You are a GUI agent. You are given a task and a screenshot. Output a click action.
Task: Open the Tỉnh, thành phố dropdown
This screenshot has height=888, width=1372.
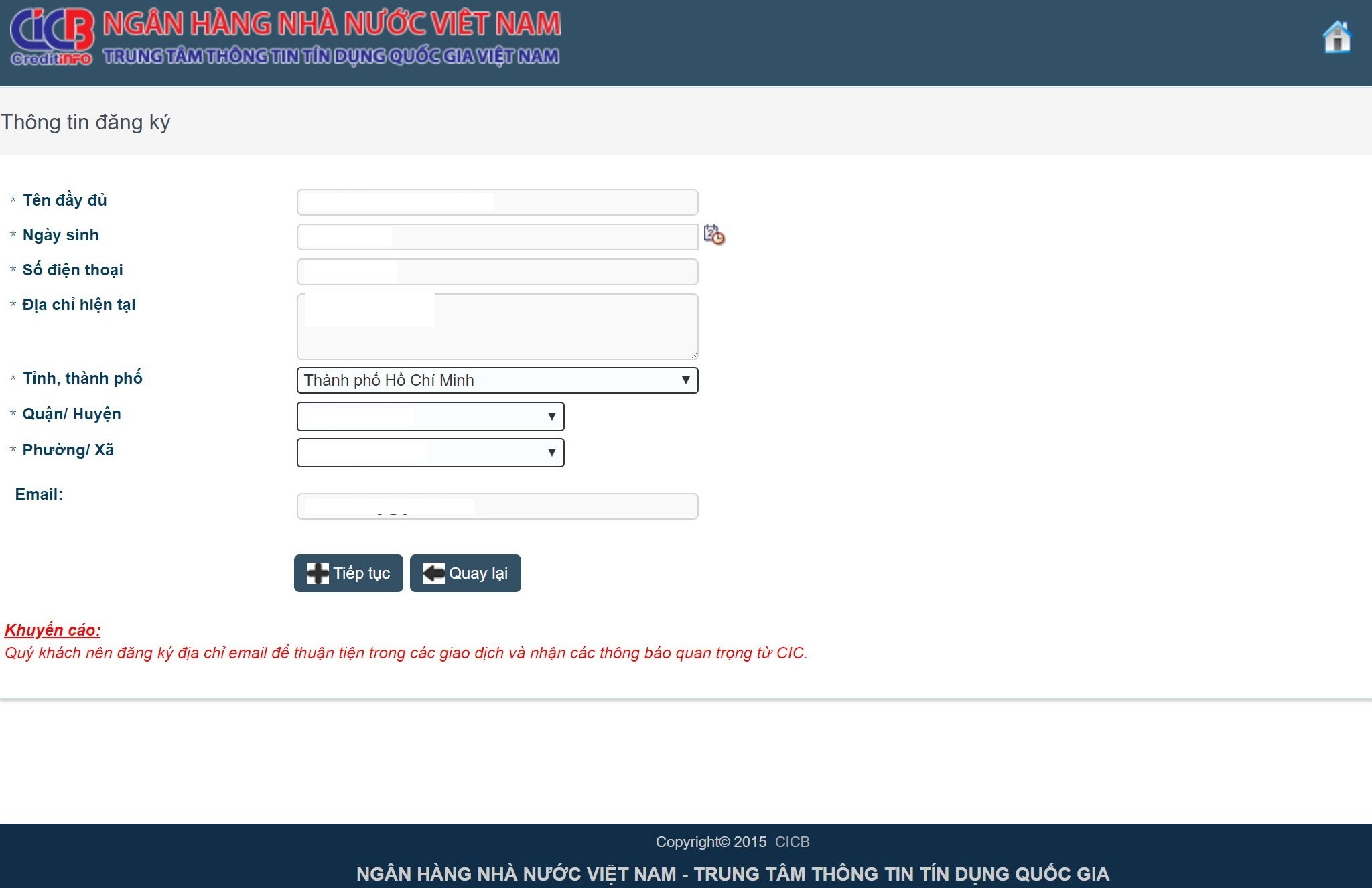pyautogui.click(x=497, y=380)
